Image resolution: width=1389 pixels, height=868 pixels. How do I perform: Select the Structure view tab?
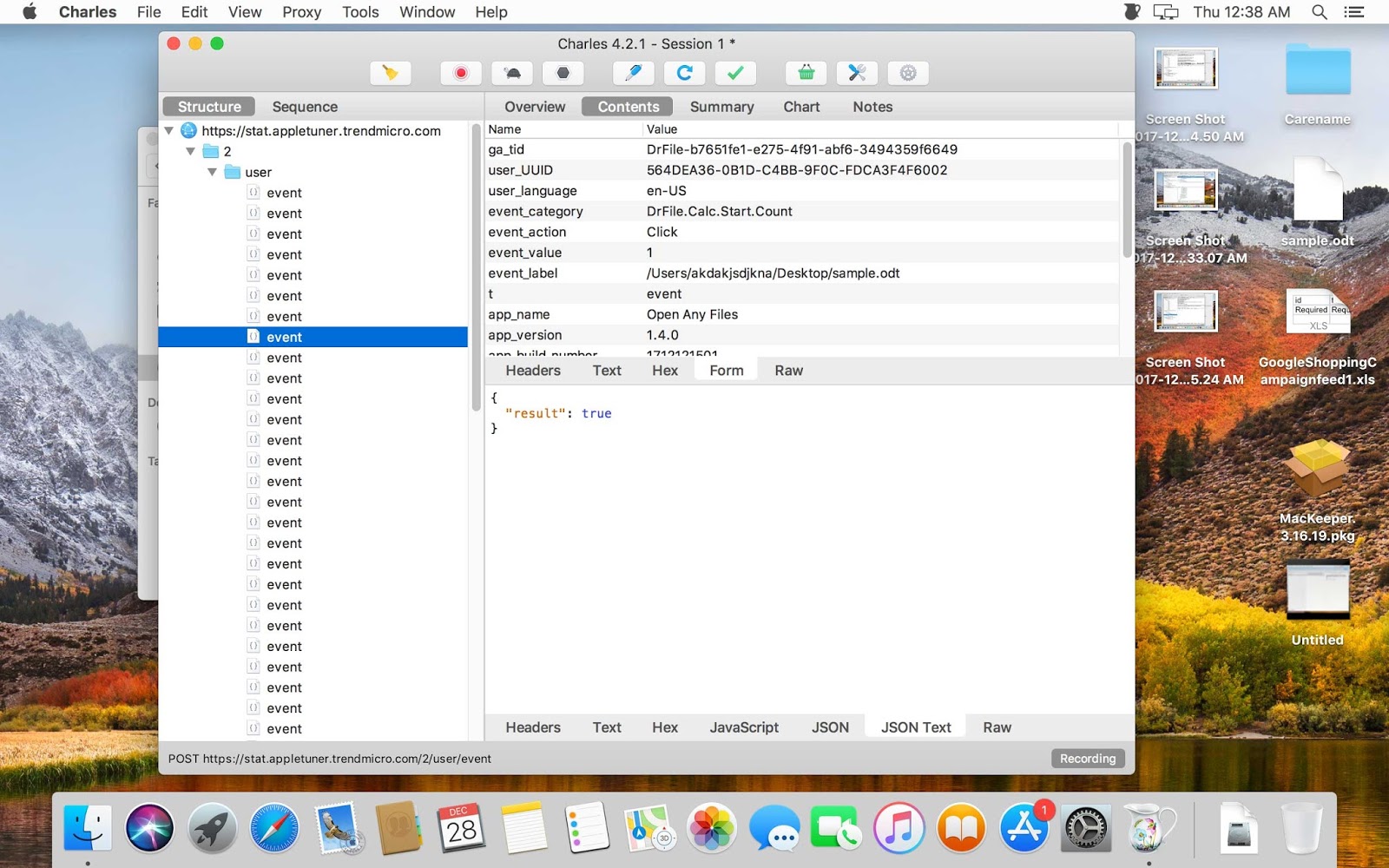(209, 107)
